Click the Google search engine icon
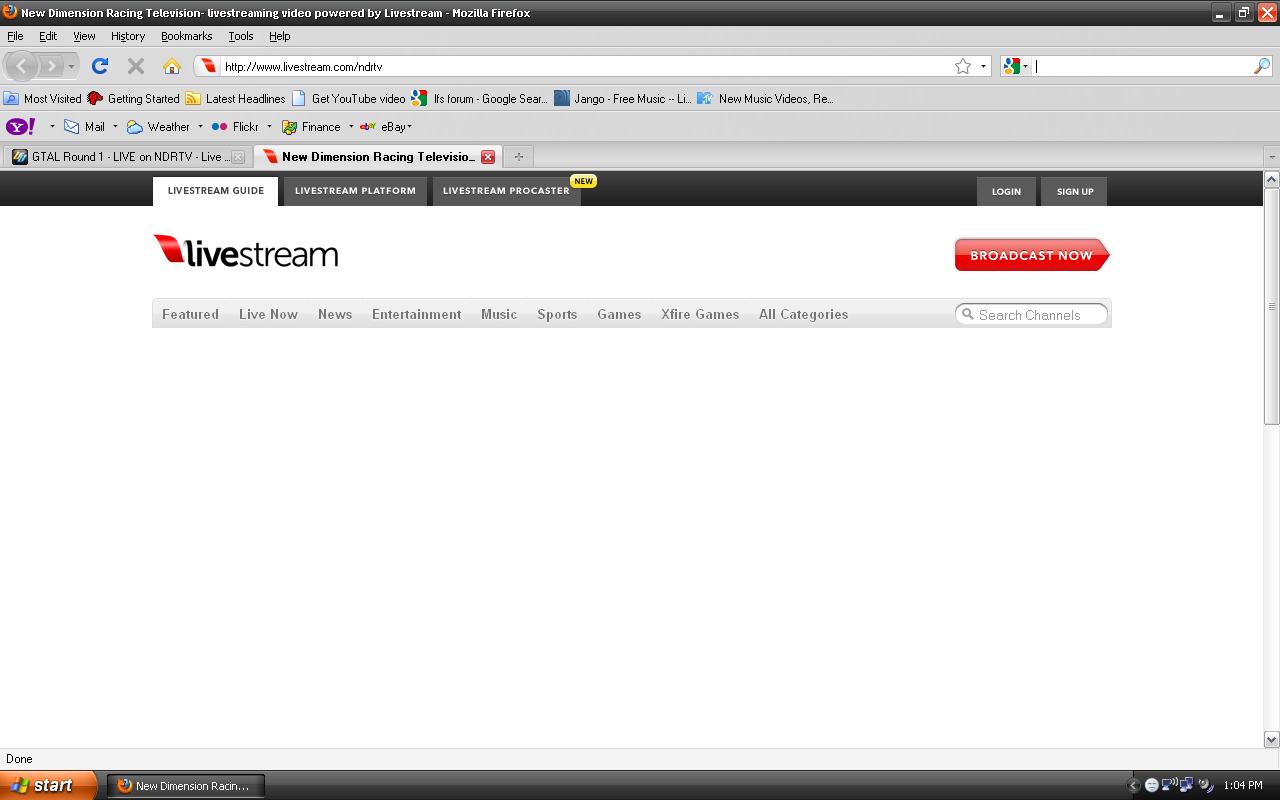 coord(1012,66)
